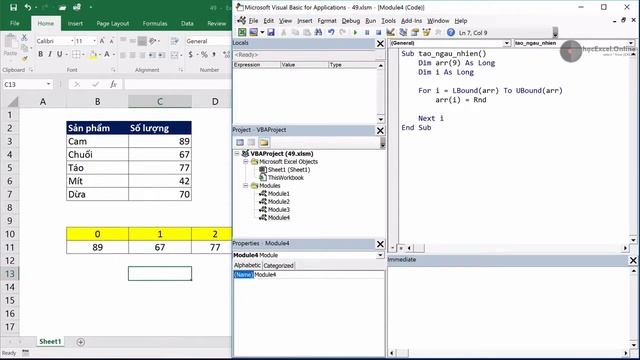Open Object Browser icon in VBA toolbar
Viewport: 640px width, 360px height.
(x=427, y=32)
